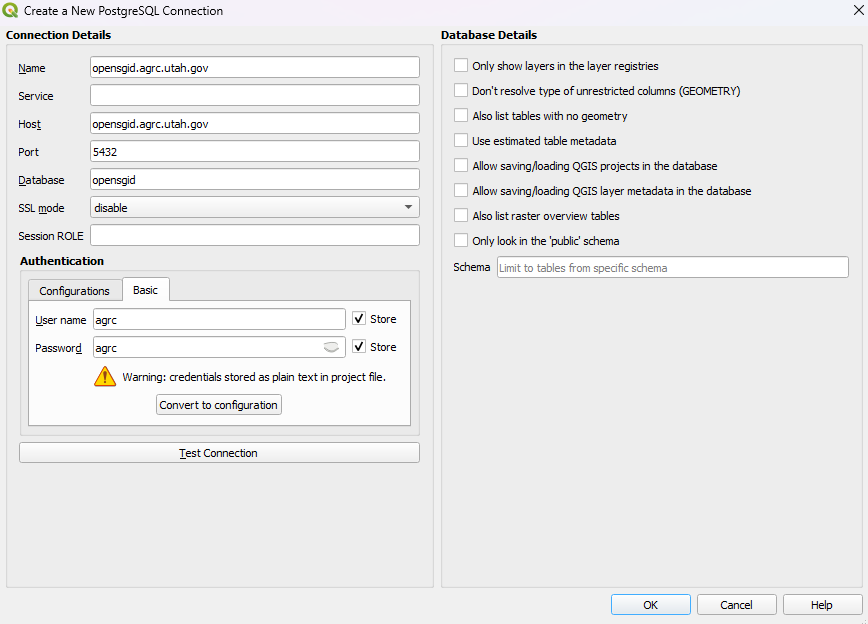
Task: Check Don't resolve type of unrestricted columns
Action: [x=461, y=90]
